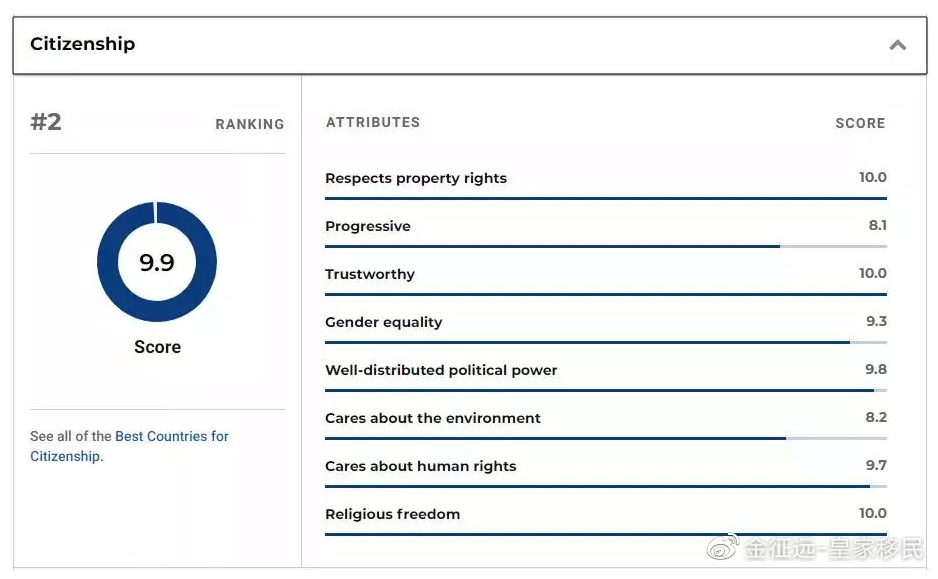Click Cares about the environment bar
Image resolution: width=938 pixels, height=579 pixels.
pyautogui.click(x=606, y=438)
